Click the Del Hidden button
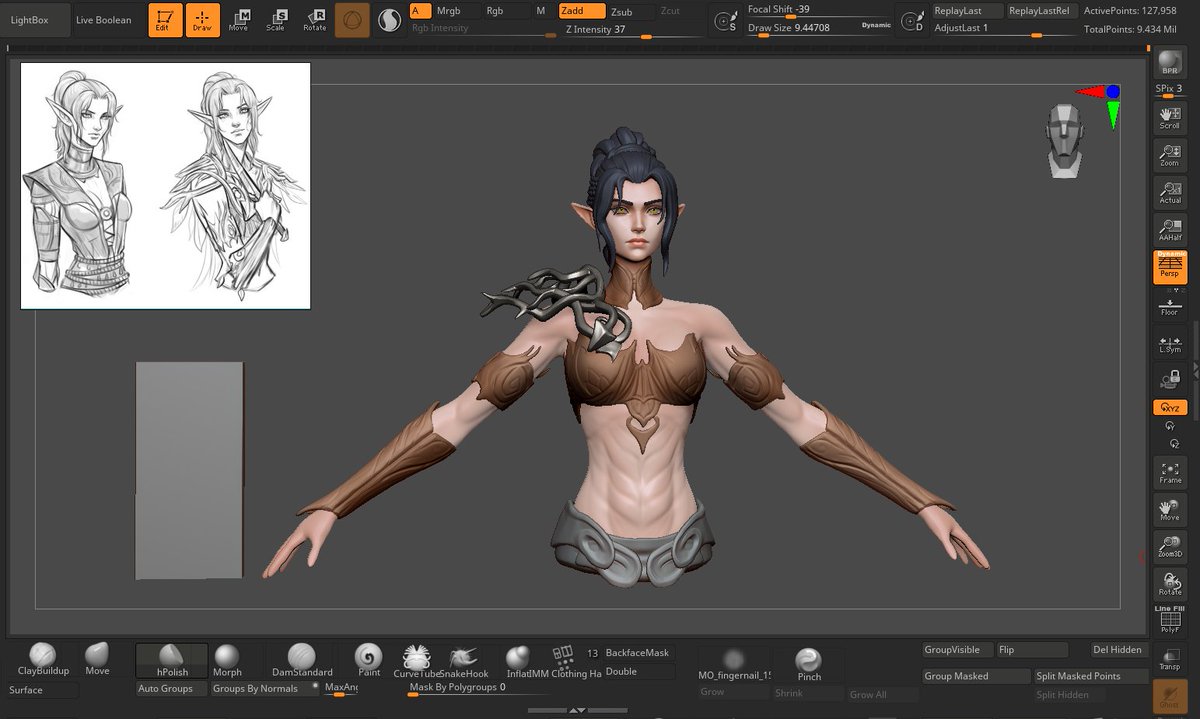The height and width of the screenshot is (719, 1200). [1117, 649]
